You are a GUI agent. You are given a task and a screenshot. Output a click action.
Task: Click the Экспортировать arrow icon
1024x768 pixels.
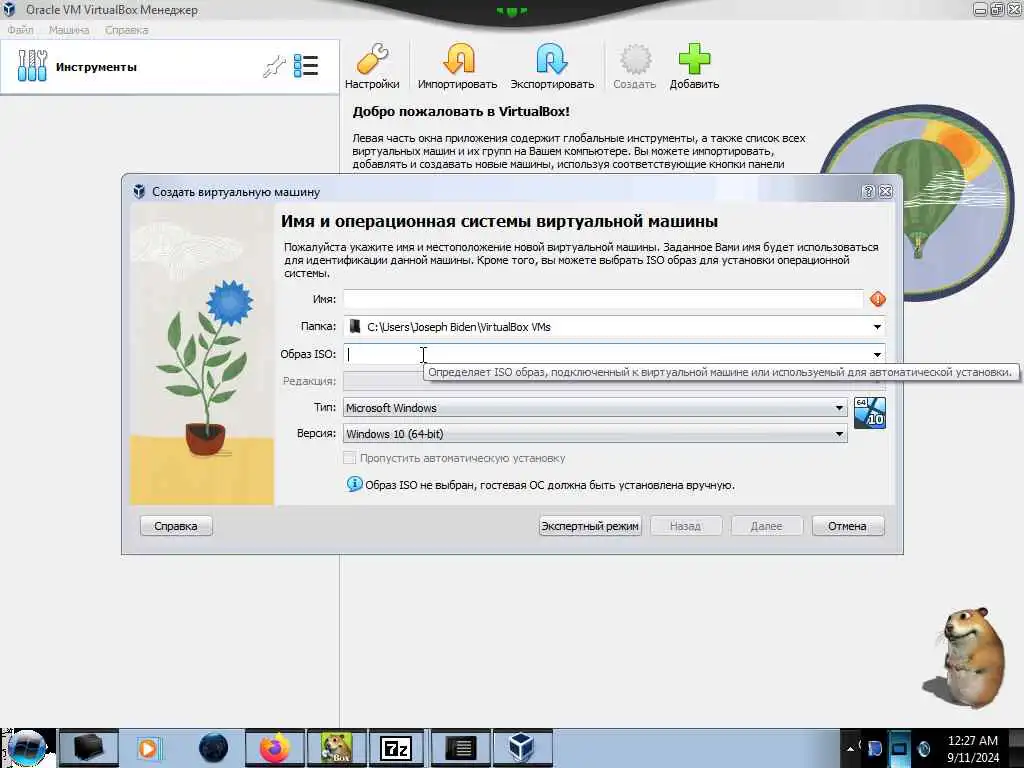[552, 59]
